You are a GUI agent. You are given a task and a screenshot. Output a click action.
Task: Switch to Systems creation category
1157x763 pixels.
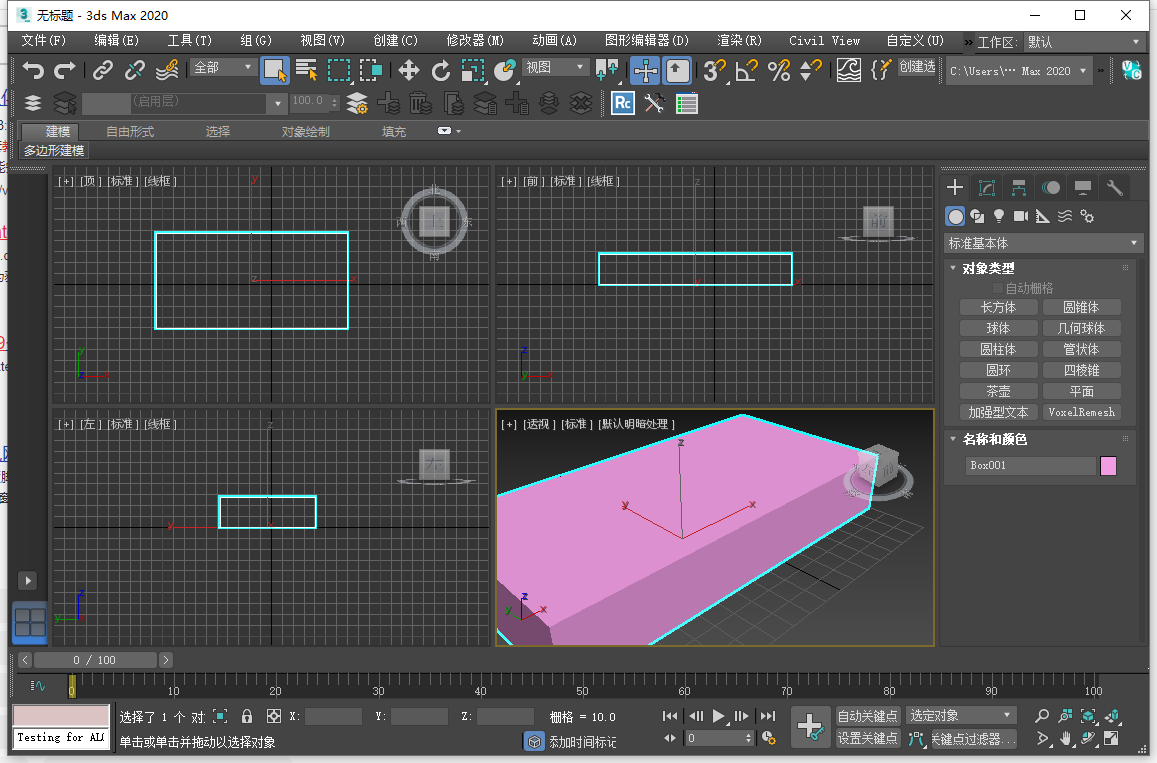tap(1087, 216)
